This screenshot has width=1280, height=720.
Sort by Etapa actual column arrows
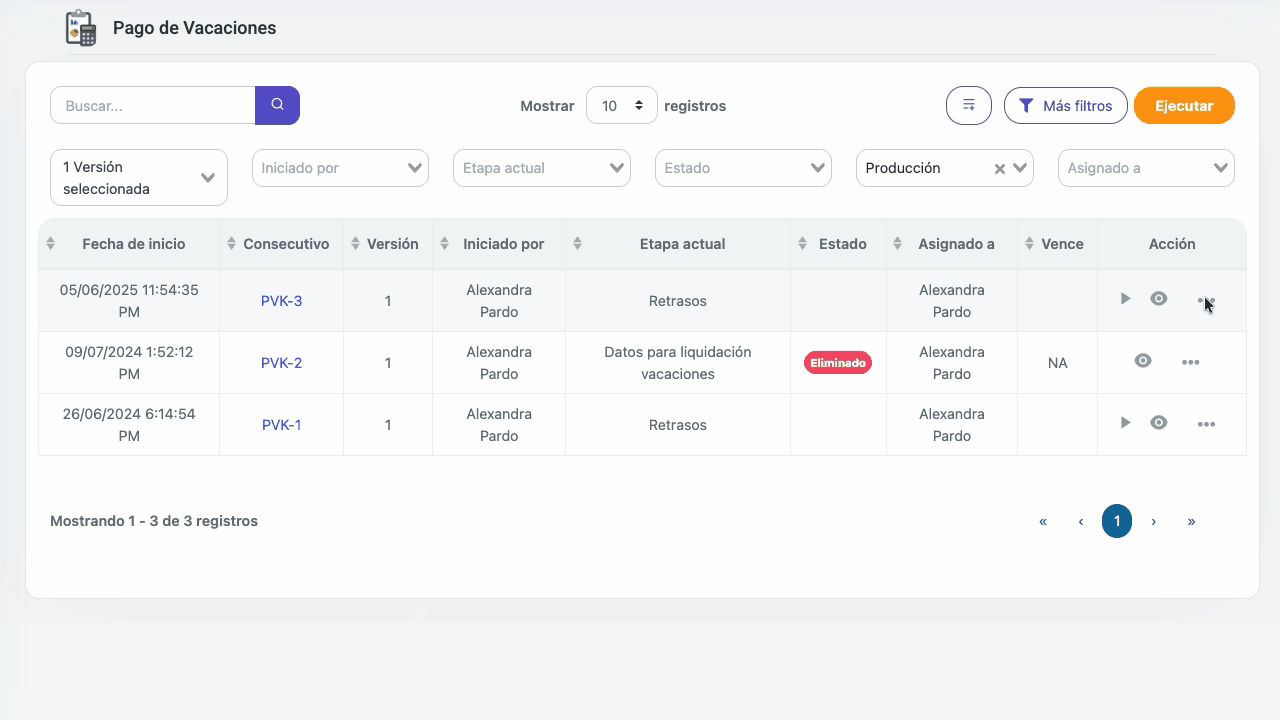pos(576,244)
